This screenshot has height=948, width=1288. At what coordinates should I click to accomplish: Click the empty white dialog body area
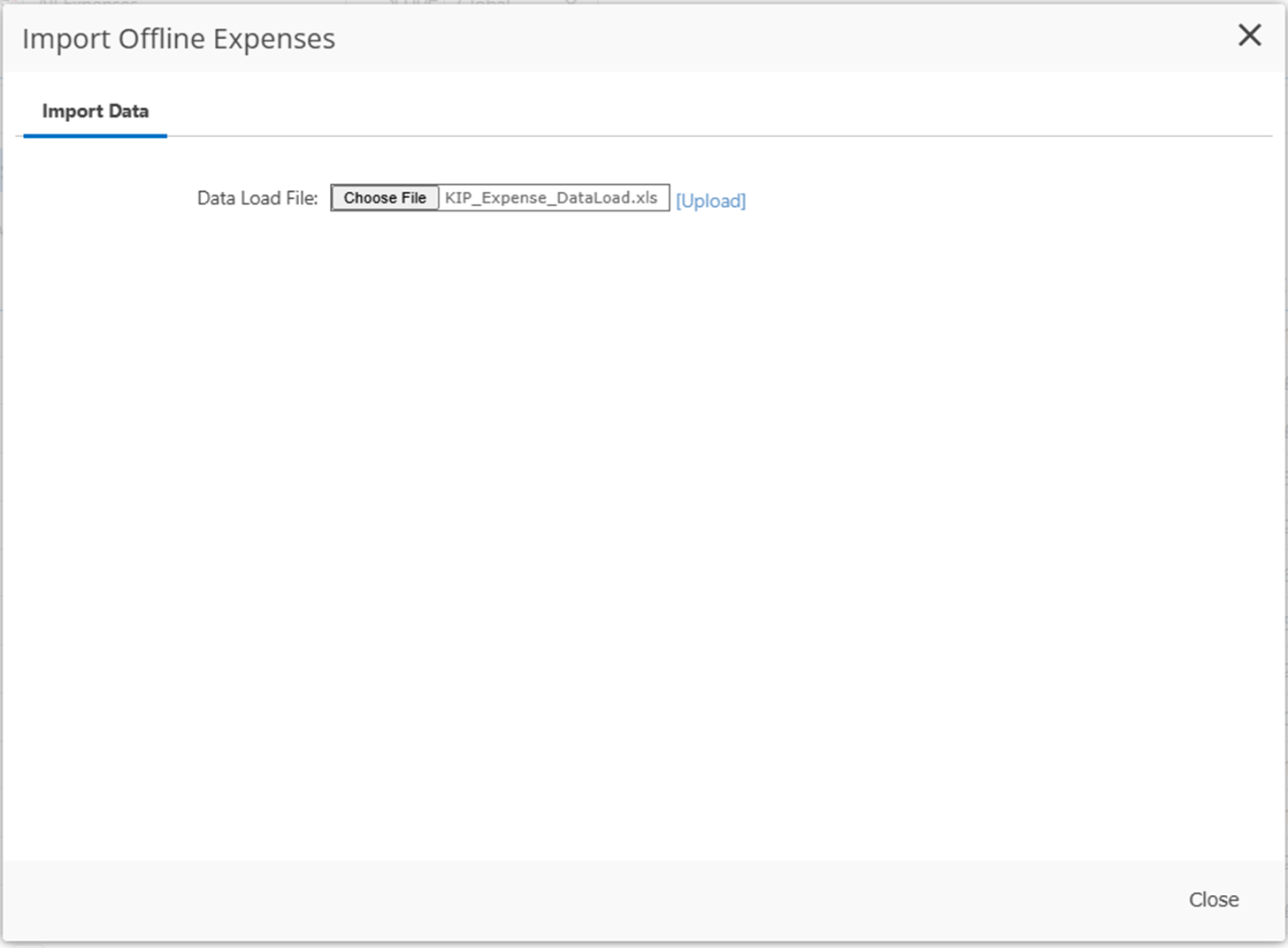coord(644,531)
